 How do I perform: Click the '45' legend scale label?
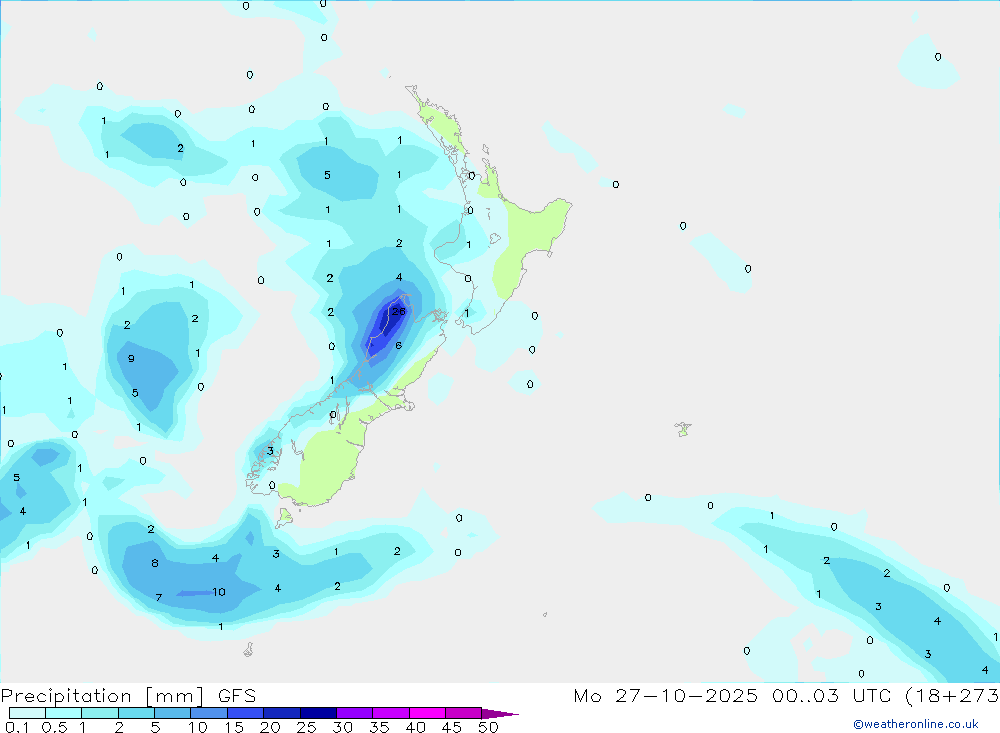coord(452,727)
